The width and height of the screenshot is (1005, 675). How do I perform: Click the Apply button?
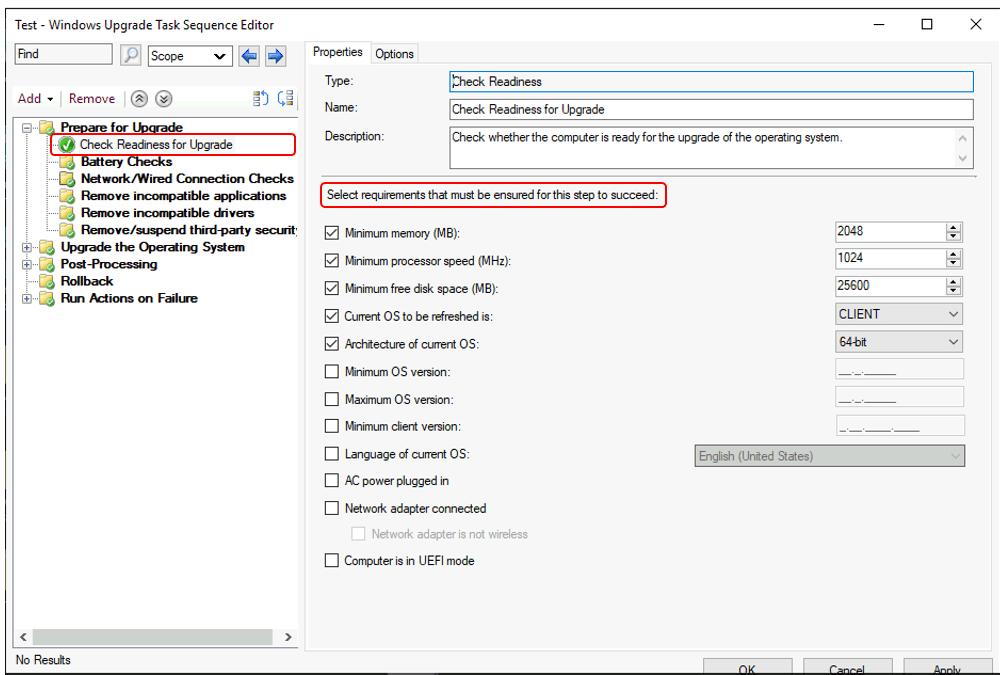tap(947, 668)
